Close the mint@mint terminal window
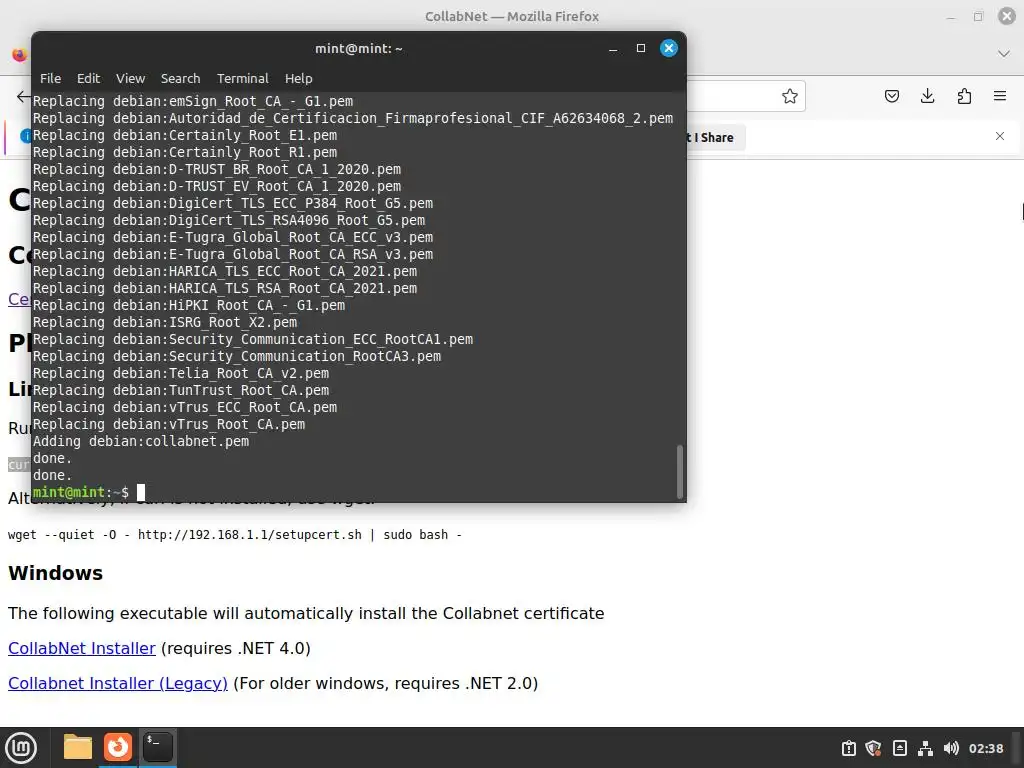Screen dimensions: 1024x768 (669, 48)
